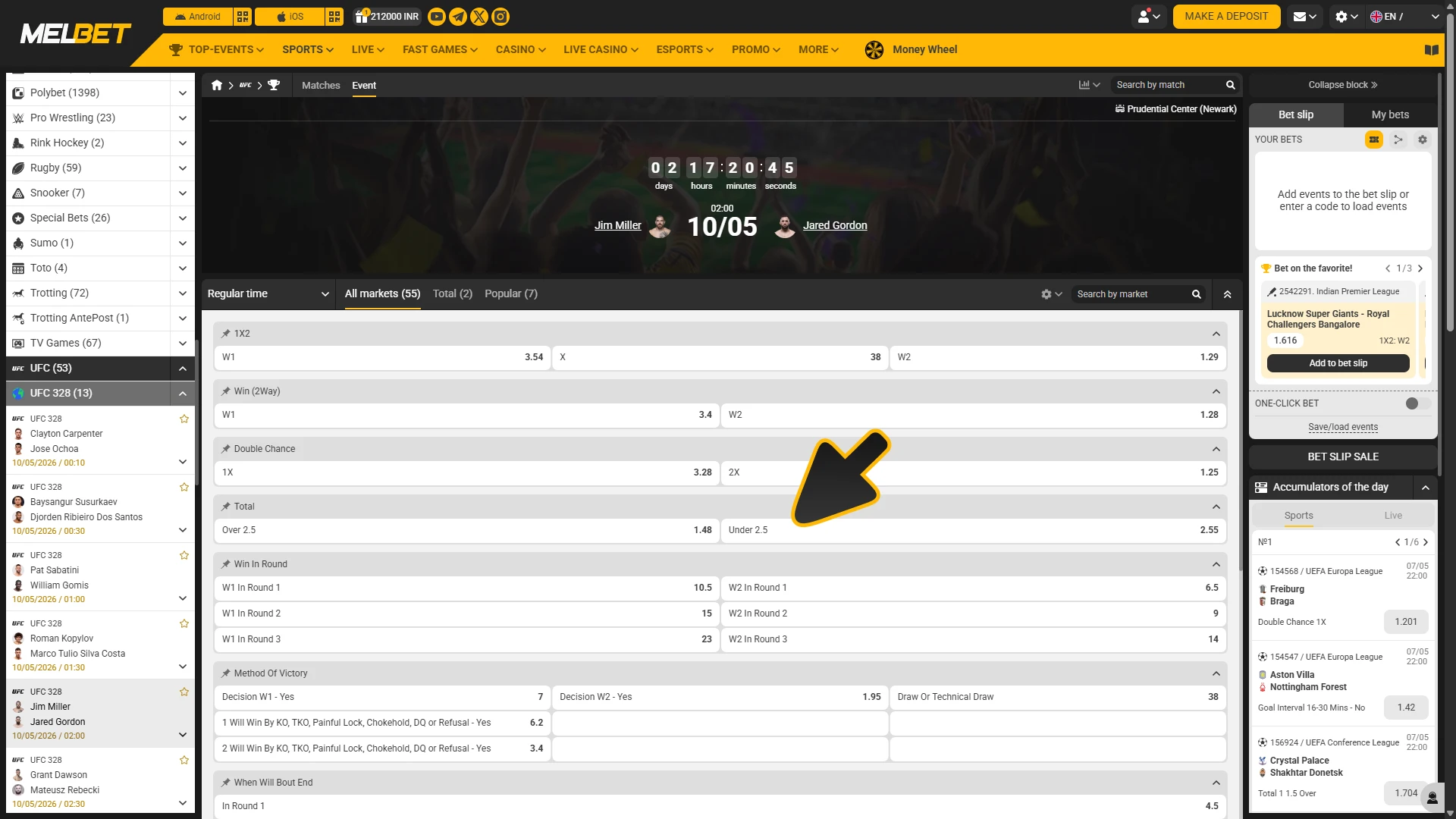The width and height of the screenshot is (1456, 819).
Task: Open the Money Wheel icon
Action: [x=874, y=50]
